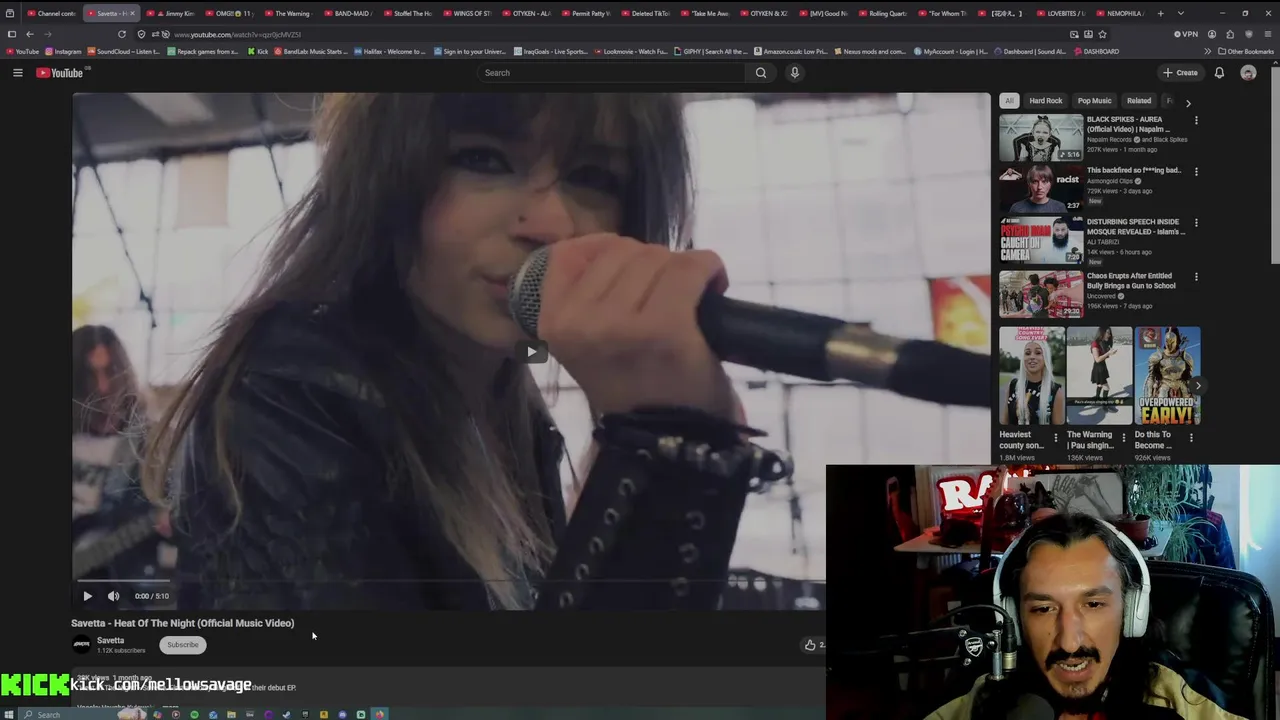The image size is (1280, 720).
Task: Switch to the NEMOPHILA browser tab
Action: pyautogui.click(x=1119, y=13)
